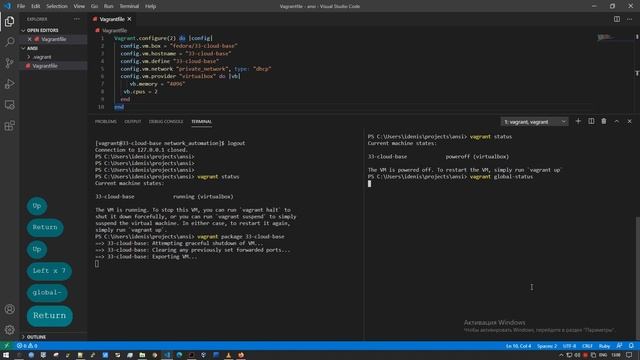This screenshot has width=640, height=360.
Task: Change indentation via Spaces: 2
Action: click(547, 346)
